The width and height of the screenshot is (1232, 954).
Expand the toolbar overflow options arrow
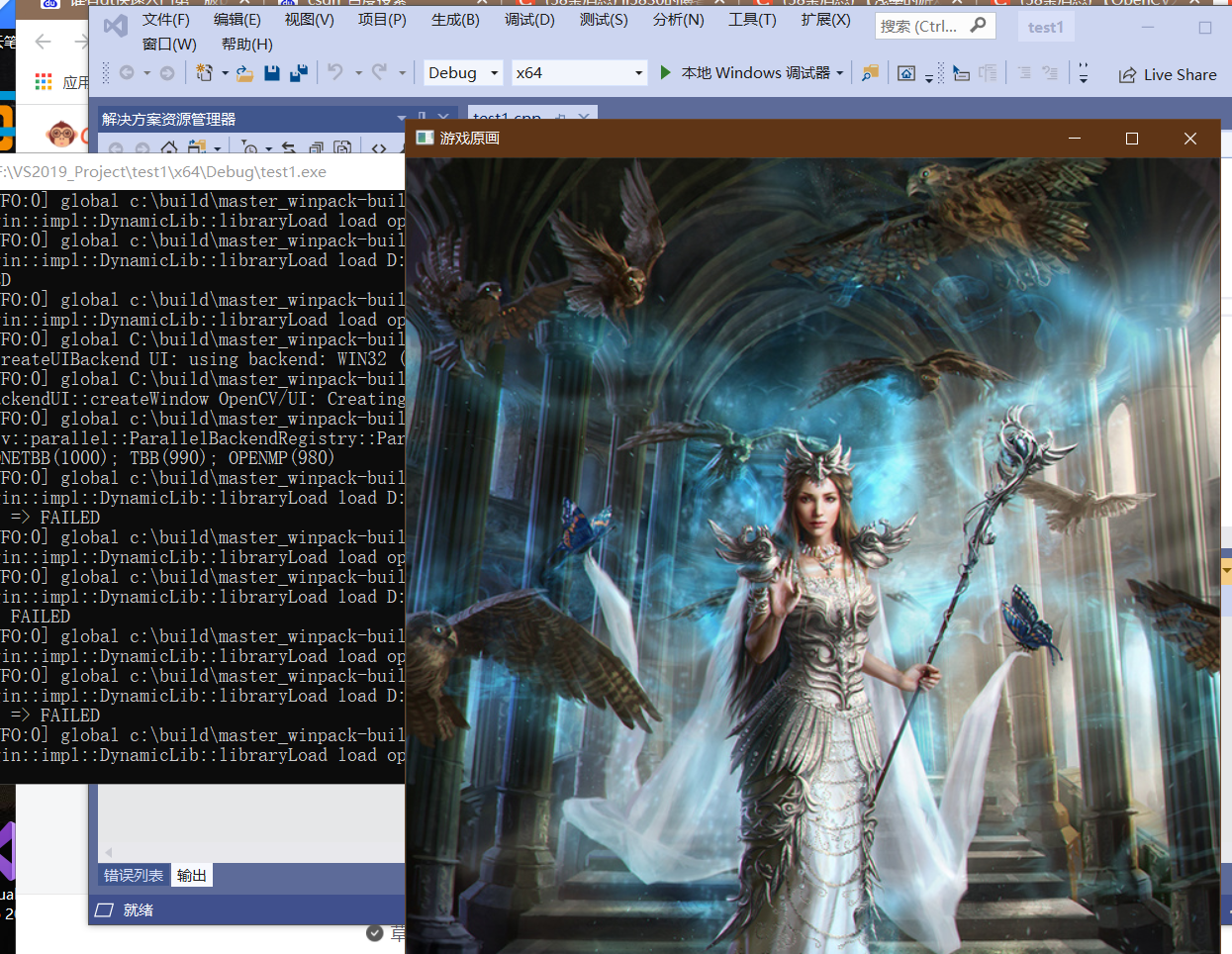click(1084, 73)
